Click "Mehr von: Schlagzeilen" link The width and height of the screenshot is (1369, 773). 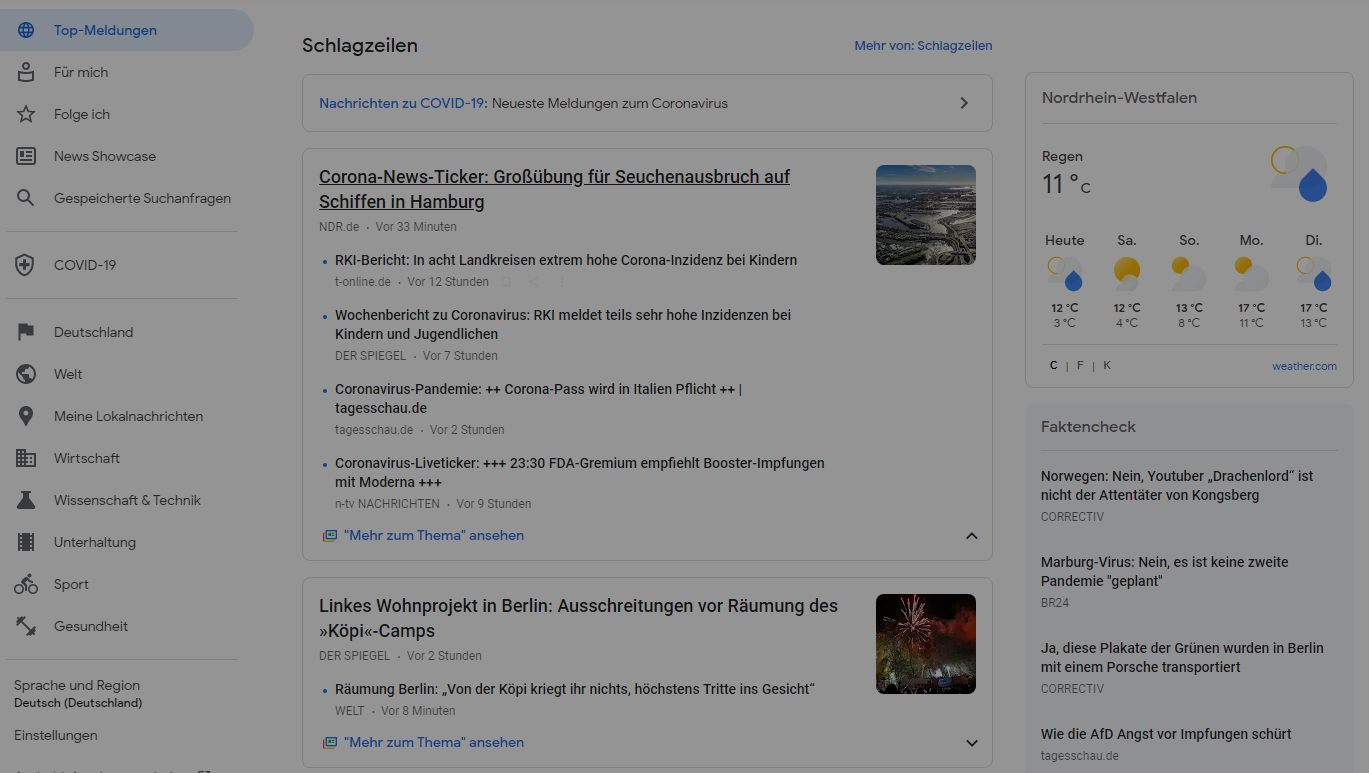(923, 46)
